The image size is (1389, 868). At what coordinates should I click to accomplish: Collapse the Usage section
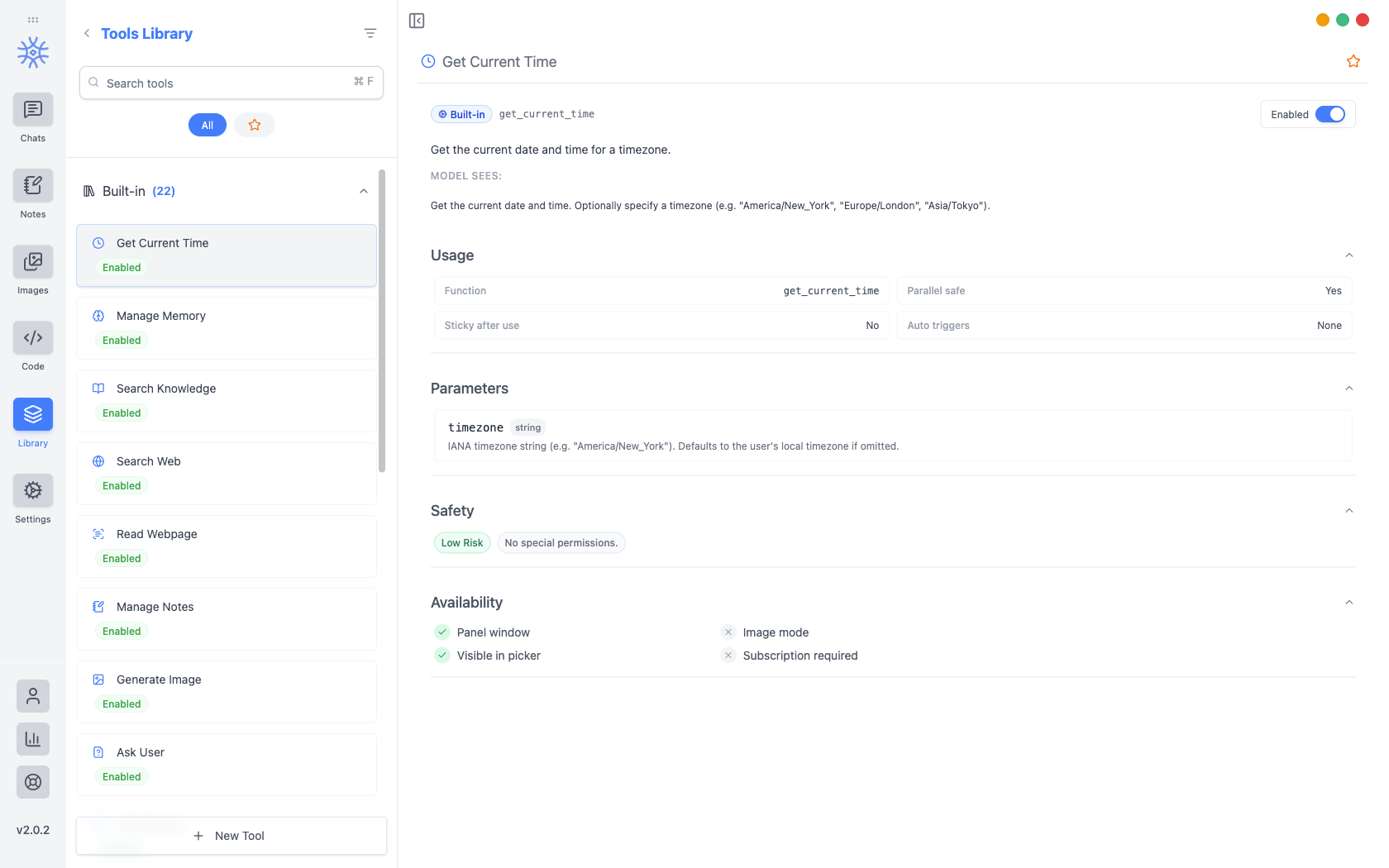point(1349,255)
